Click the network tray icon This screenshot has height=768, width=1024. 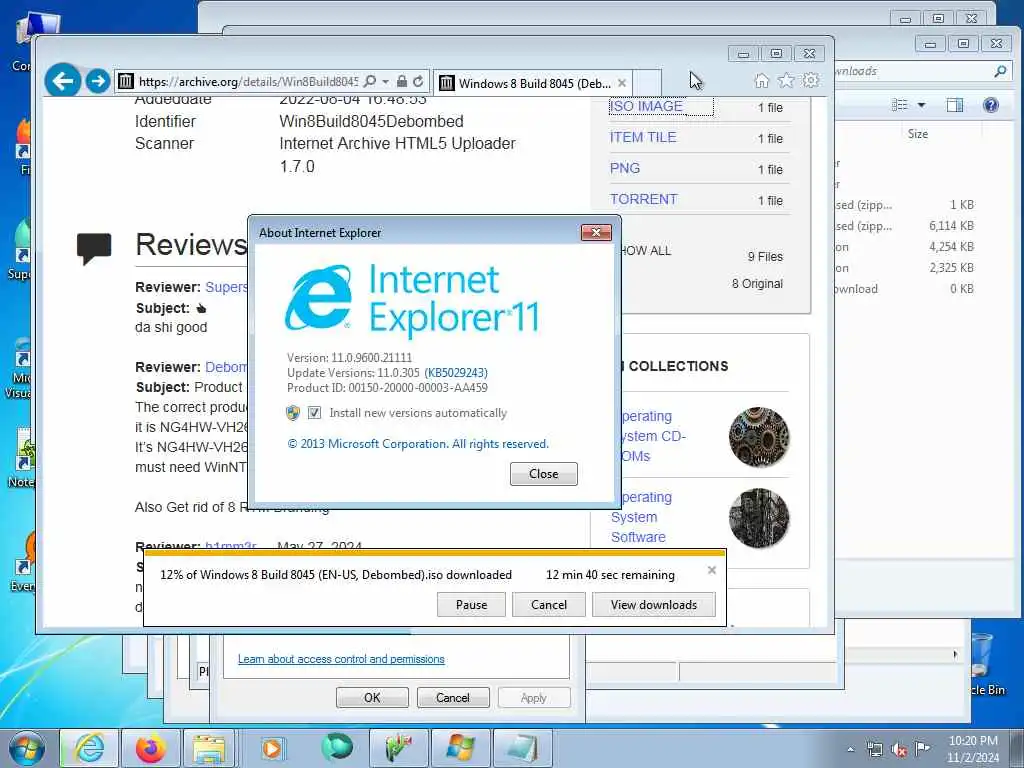(x=874, y=749)
